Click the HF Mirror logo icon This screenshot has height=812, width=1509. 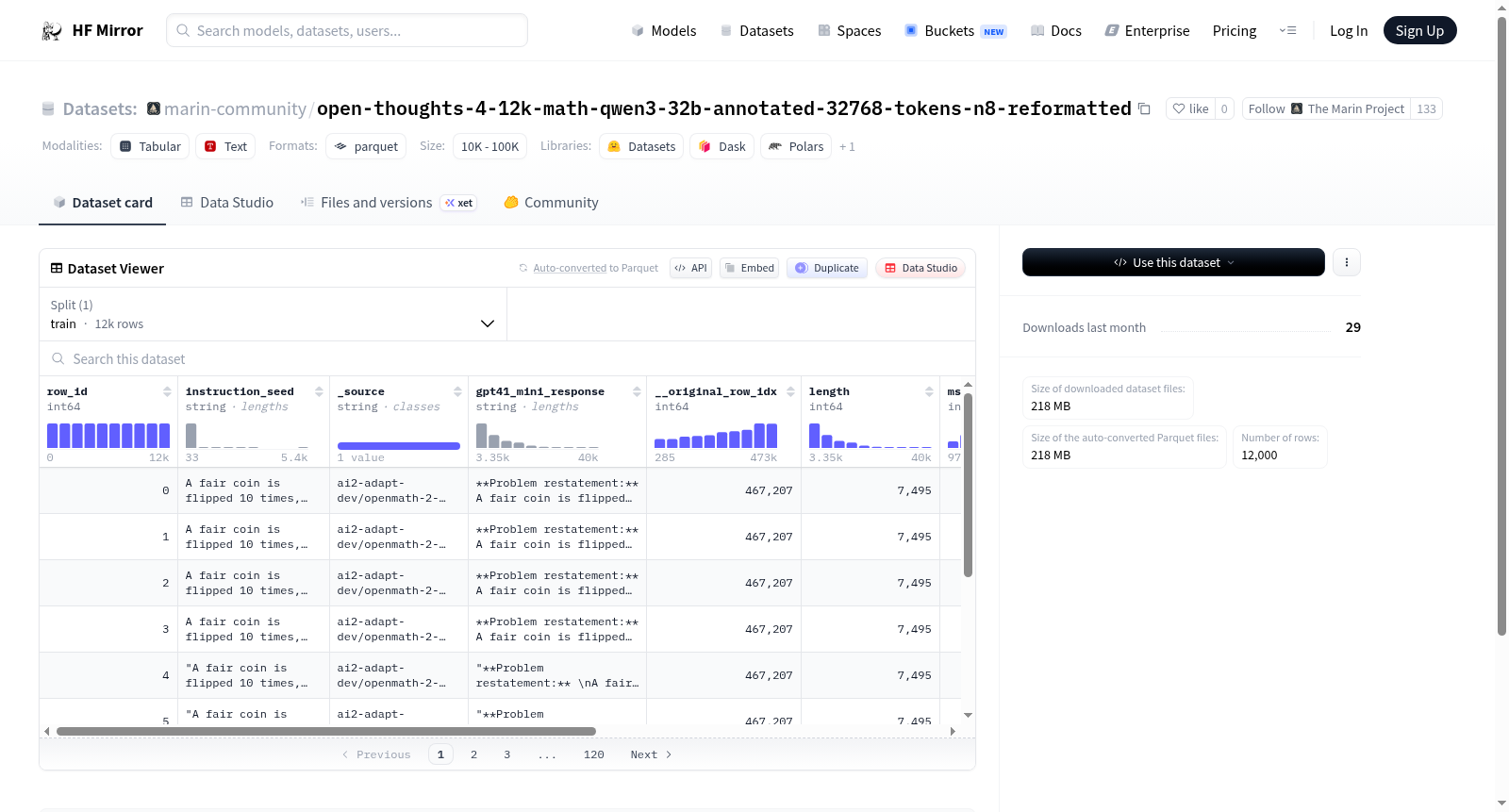tap(52, 31)
